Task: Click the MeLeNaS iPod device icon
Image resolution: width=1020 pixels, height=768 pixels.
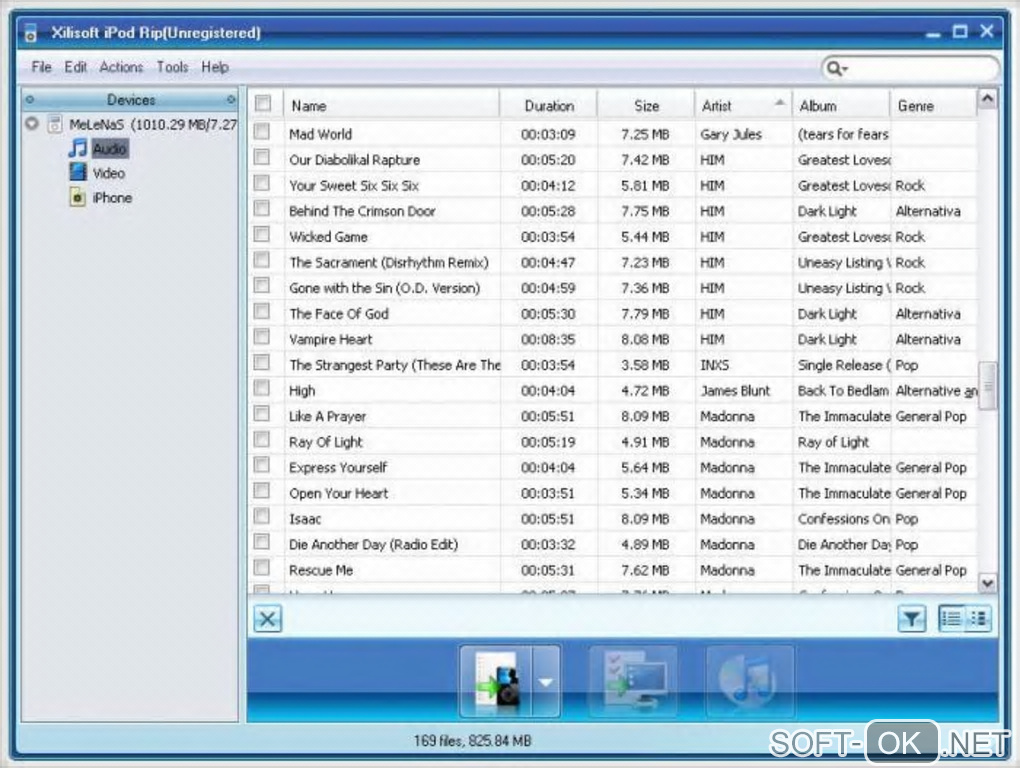Action: tap(55, 124)
